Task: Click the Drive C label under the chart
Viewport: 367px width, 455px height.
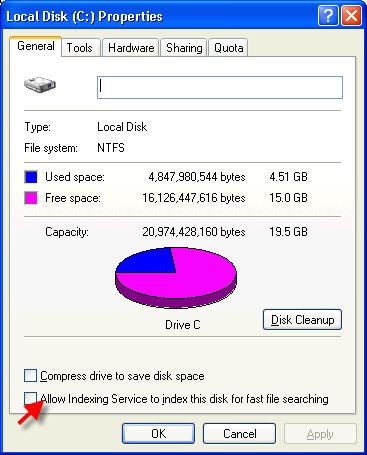Action: click(x=183, y=325)
